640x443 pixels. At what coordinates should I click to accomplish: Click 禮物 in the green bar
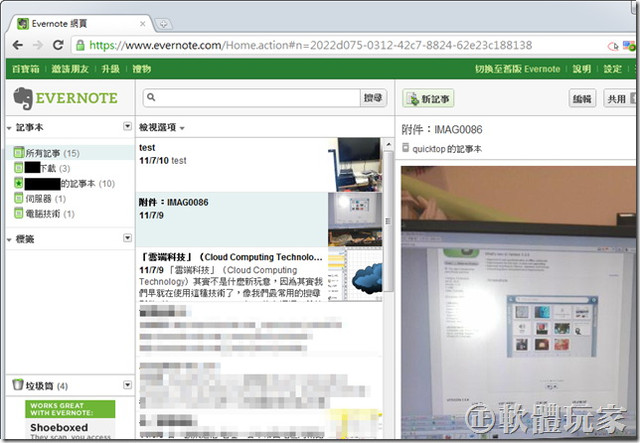[x=142, y=69]
